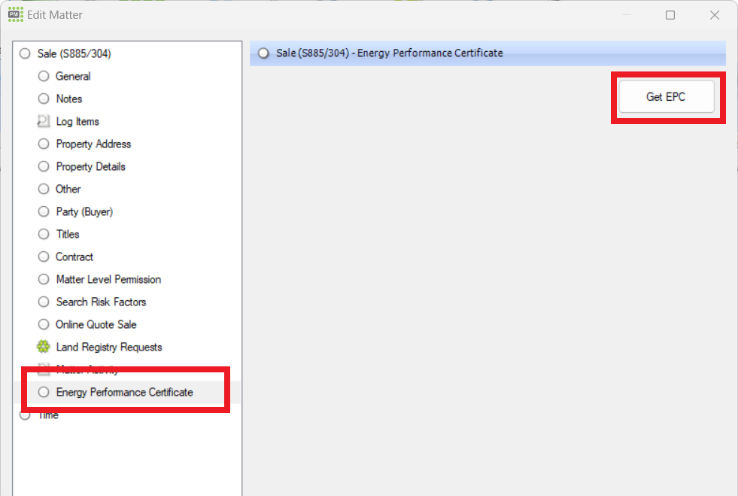The height and width of the screenshot is (496, 738).
Task: Click the Energy Performance Certificate panel header
Action: pos(389,53)
